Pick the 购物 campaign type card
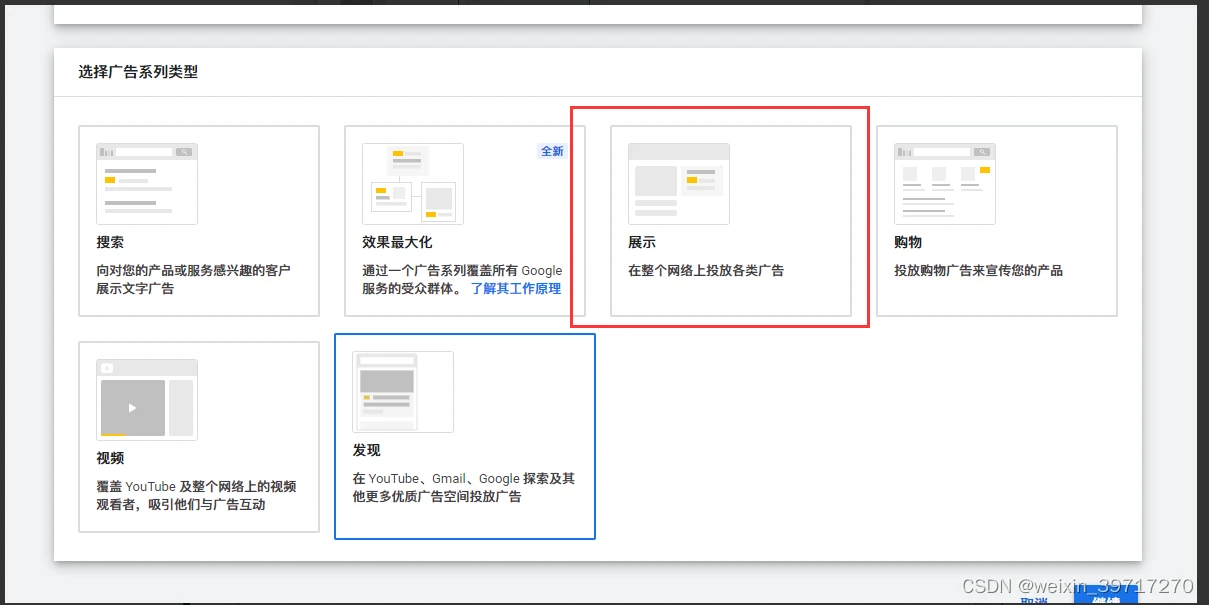The width and height of the screenshot is (1209, 605). point(997,221)
